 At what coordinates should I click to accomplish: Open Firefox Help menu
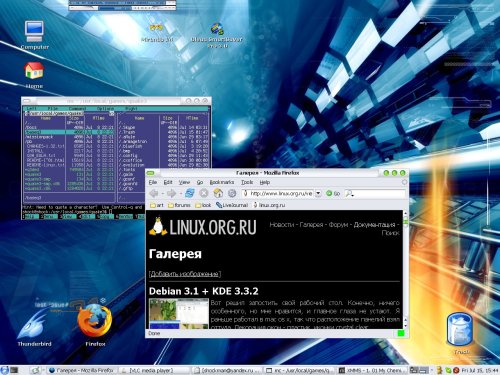click(x=265, y=182)
